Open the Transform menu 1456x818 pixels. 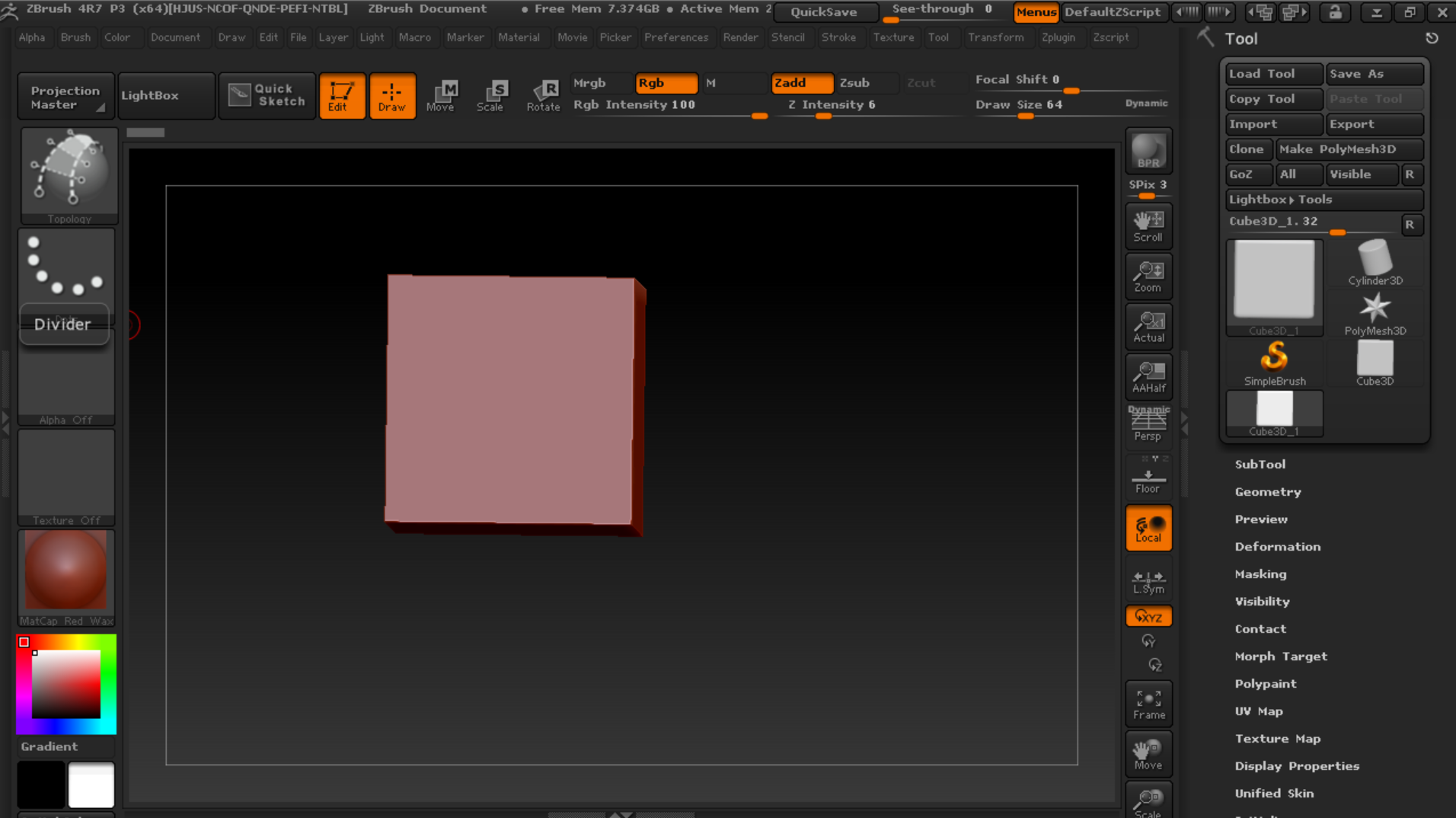[x=995, y=37]
